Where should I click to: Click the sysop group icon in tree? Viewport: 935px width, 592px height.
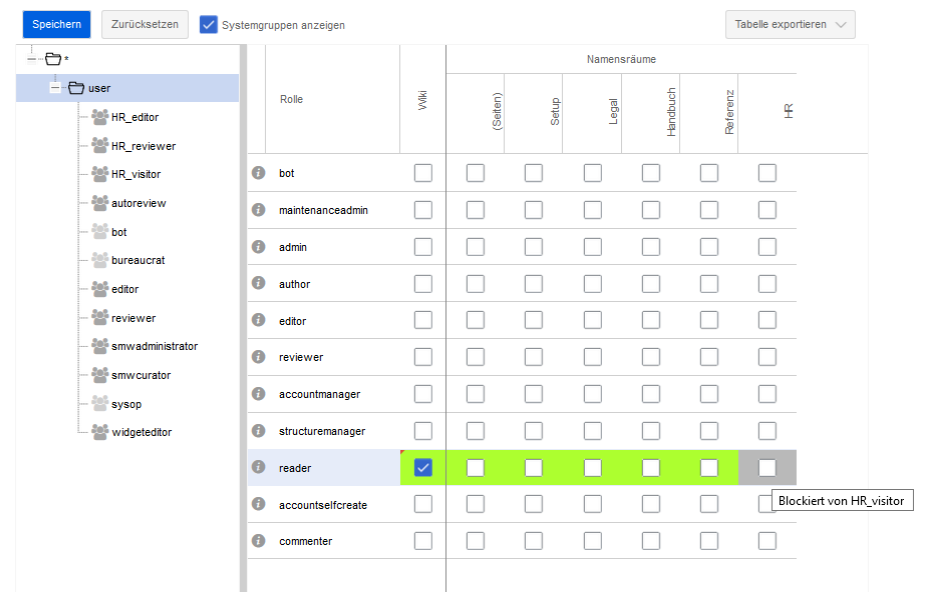pos(100,403)
